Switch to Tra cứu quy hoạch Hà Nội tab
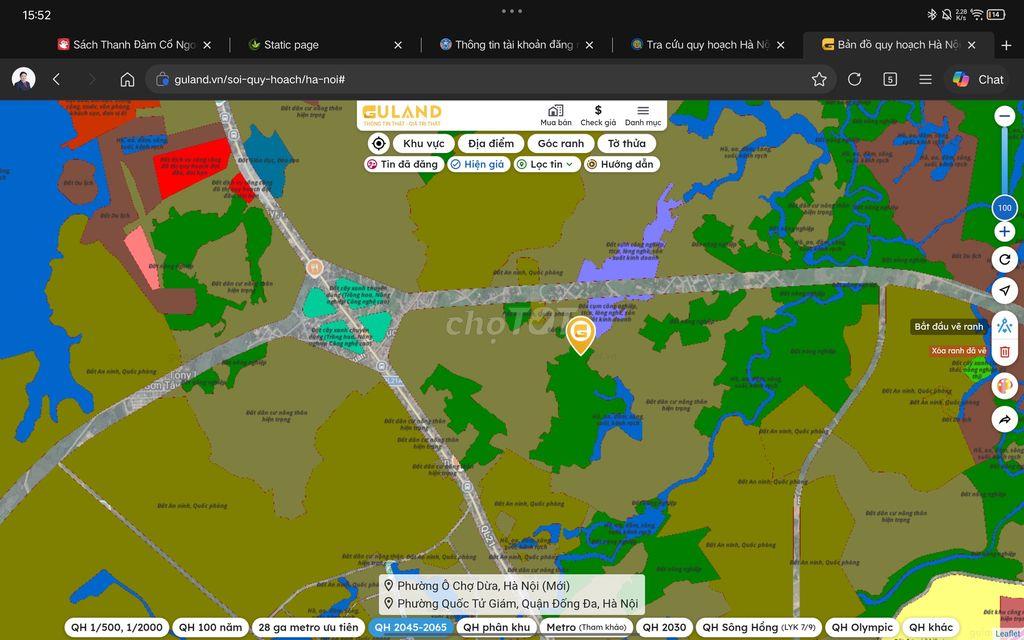The width and height of the screenshot is (1024, 640). point(707,45)
